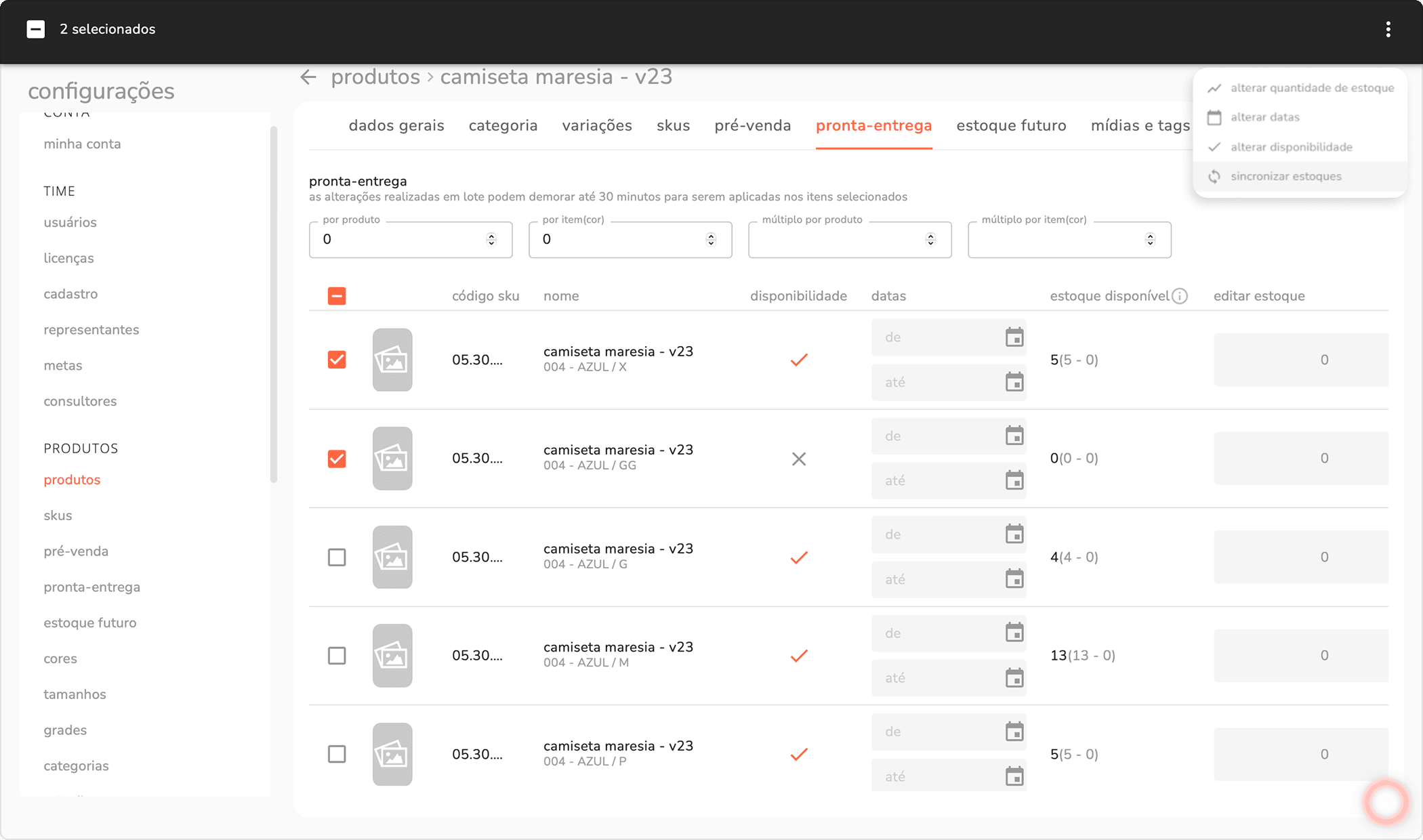Uncheck the AZUL / GG row checkbox
Image resolution: width=1423 pixels, height=840 pixels.
pyautogui.click(x=337, y=459)
